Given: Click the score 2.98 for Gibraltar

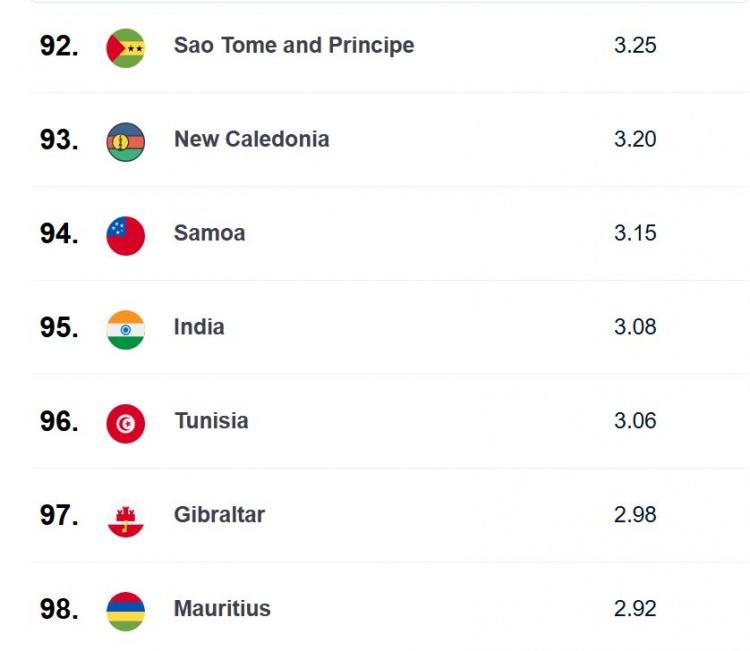Looking at the screenshot, I should coord(635,515).
